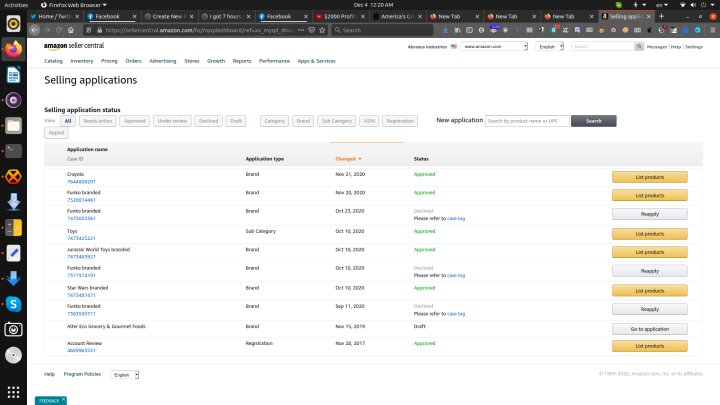Open the Terminal dock icon
720x405 pixels.
13,151
